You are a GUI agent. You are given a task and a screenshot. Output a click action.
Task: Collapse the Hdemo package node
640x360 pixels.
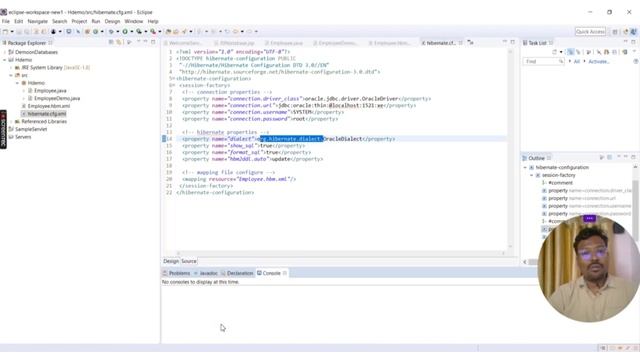click(18, 83)
